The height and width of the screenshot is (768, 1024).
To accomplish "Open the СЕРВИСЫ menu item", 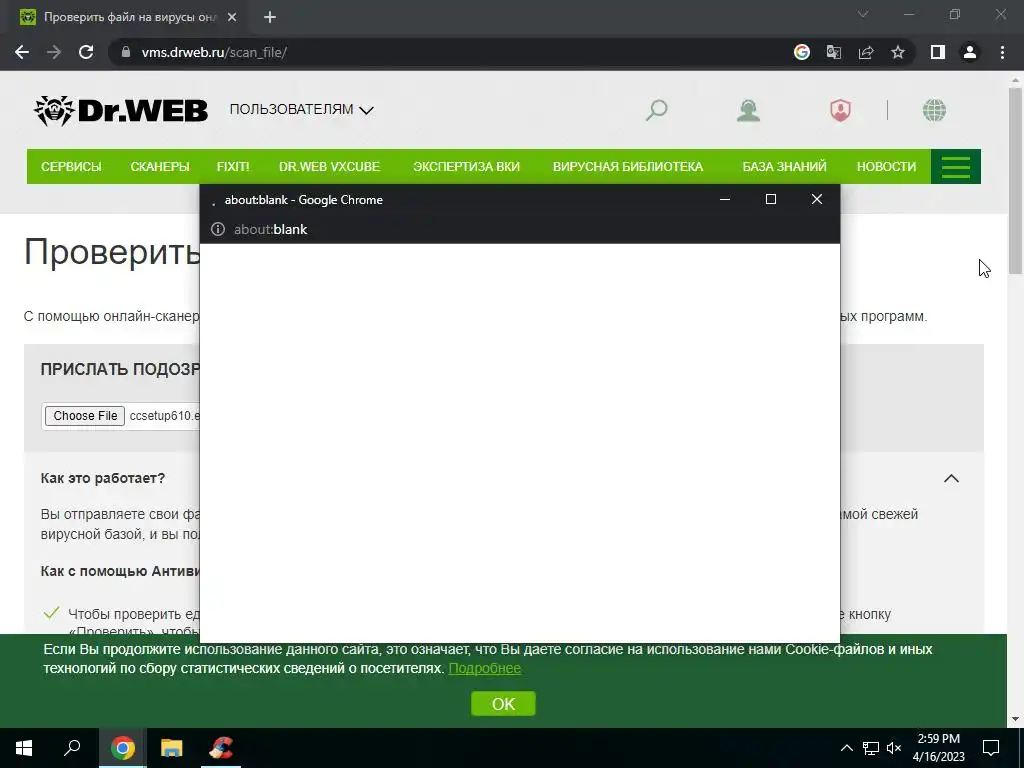I will (71, 167).
